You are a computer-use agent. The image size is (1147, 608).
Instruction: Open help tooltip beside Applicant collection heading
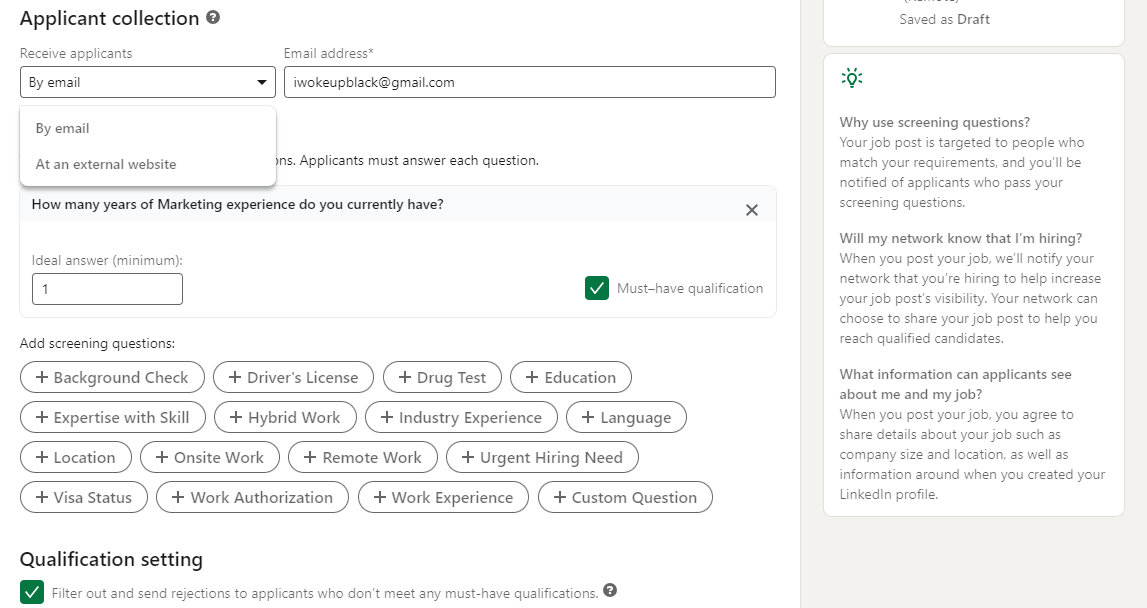[211, 18]
